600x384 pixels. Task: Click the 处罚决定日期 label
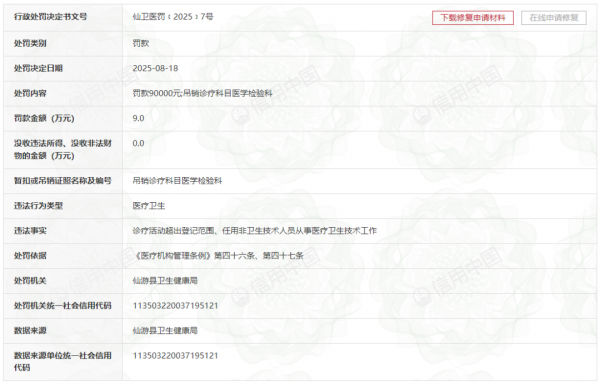click(x=38, y=68)
